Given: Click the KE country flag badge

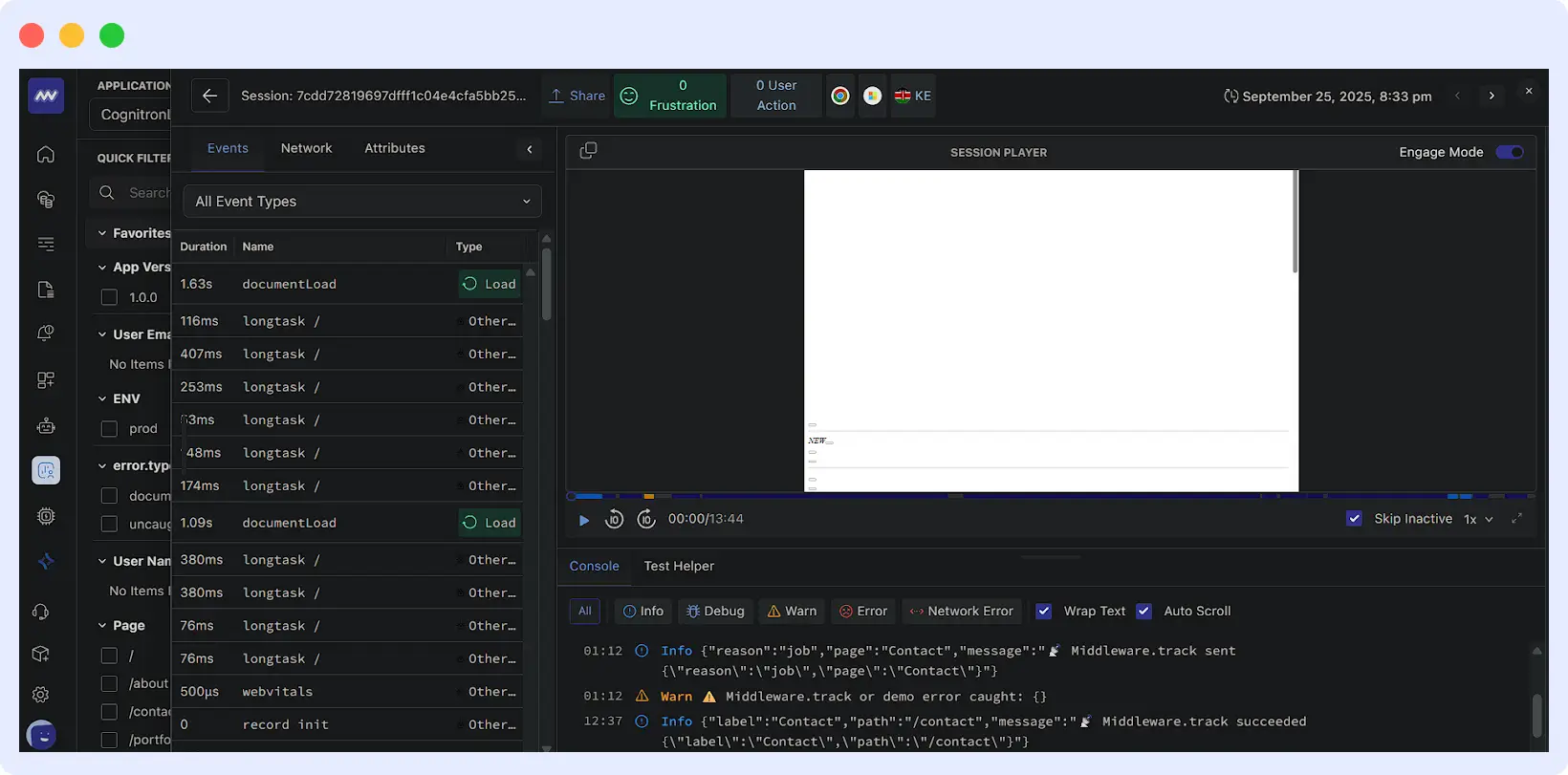Looking at the screenshot, I should [913, 96].
